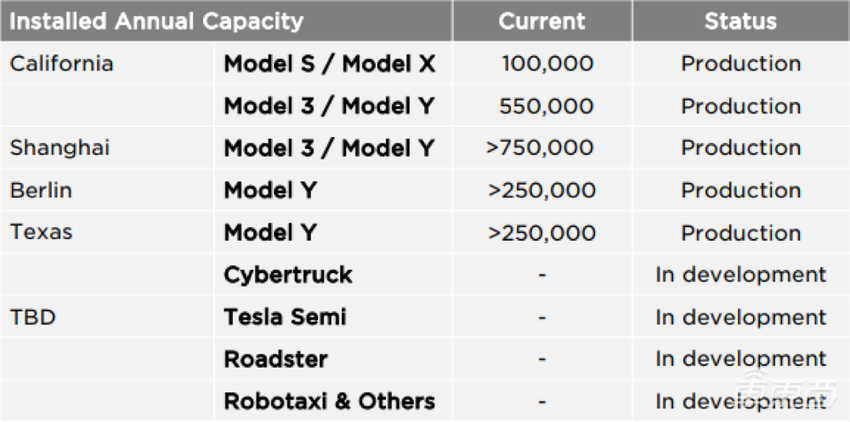Click the Installed Annual Capacity header

(156, 20)
